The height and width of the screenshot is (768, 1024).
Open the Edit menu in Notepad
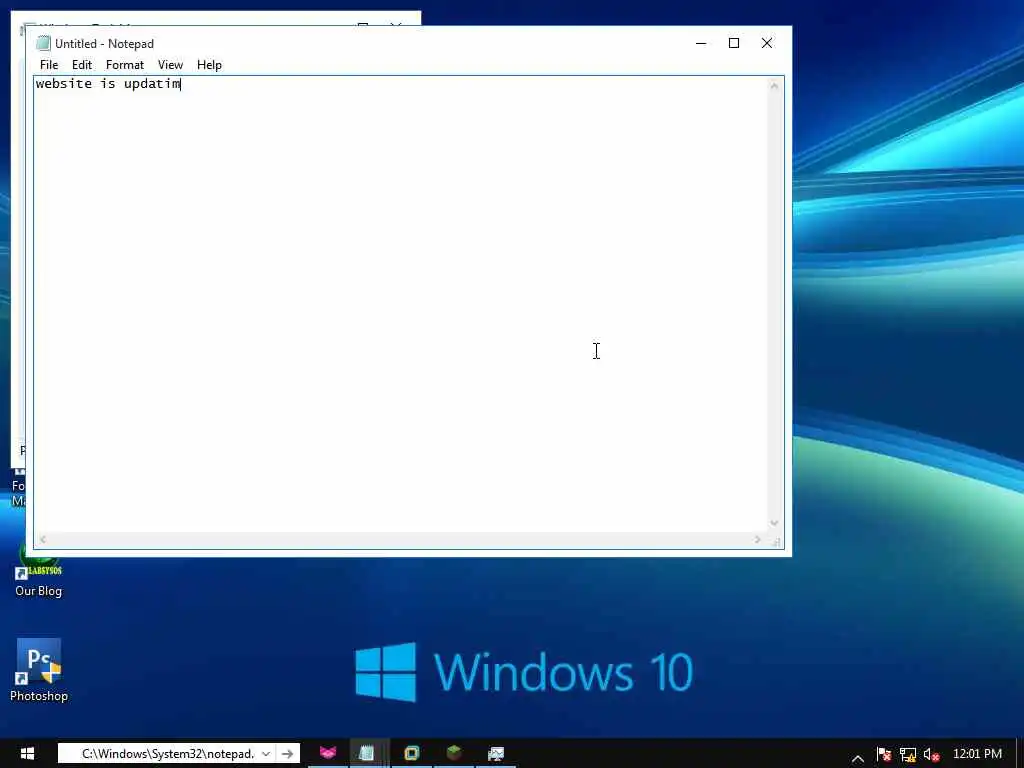coord(82,65)
